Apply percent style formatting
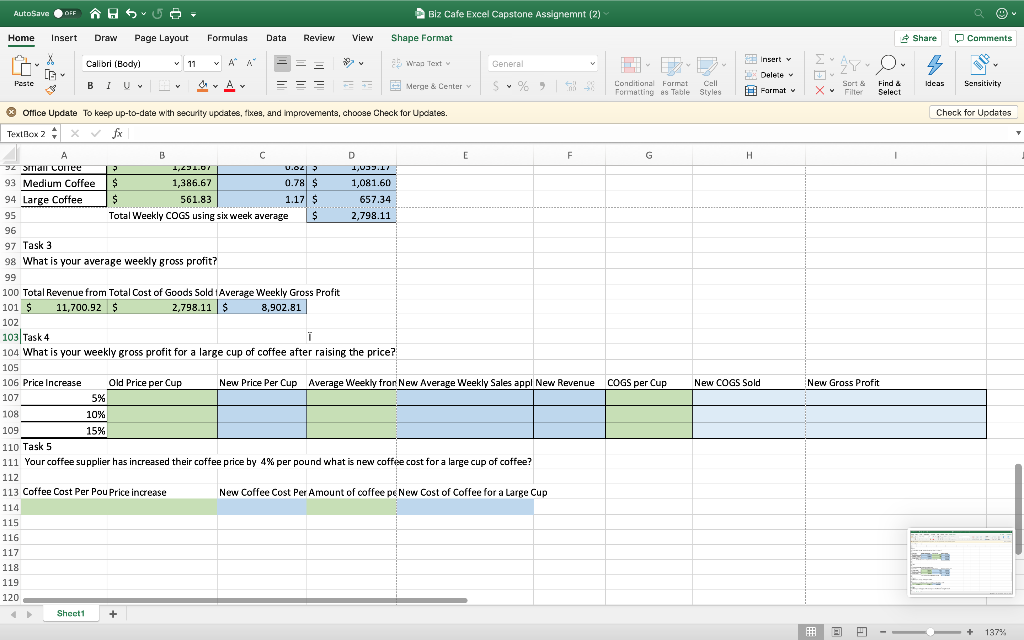This screenshot has height=640, width=1024. 523,86
